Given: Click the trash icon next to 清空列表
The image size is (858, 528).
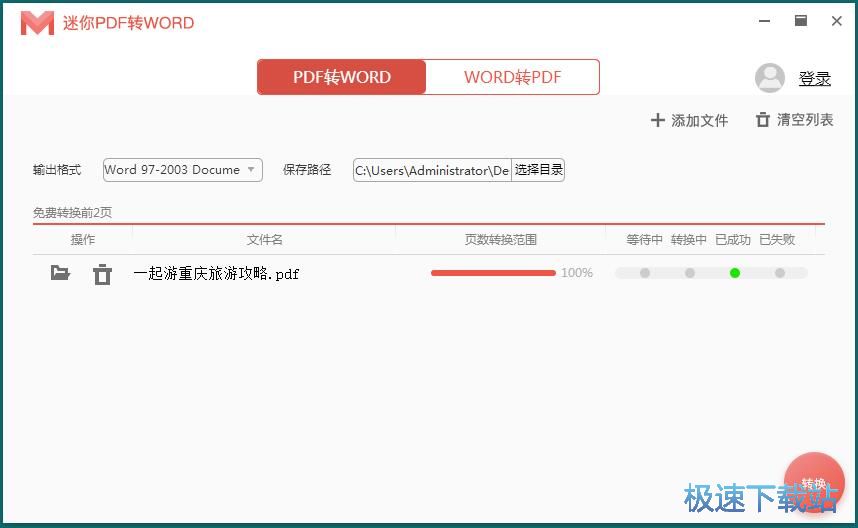Looking at the screenshot, I should point(763,120).
